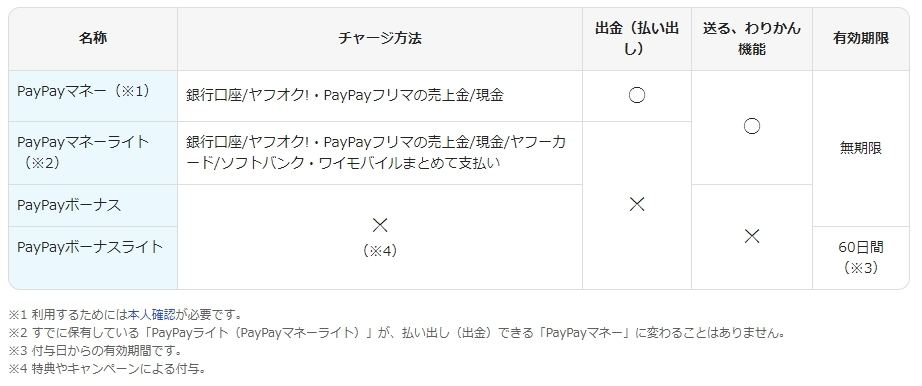Click the cross icon in the charge method column
This screenshot has height=386, width=922.
pyautogui.click(x=380, y=225)
